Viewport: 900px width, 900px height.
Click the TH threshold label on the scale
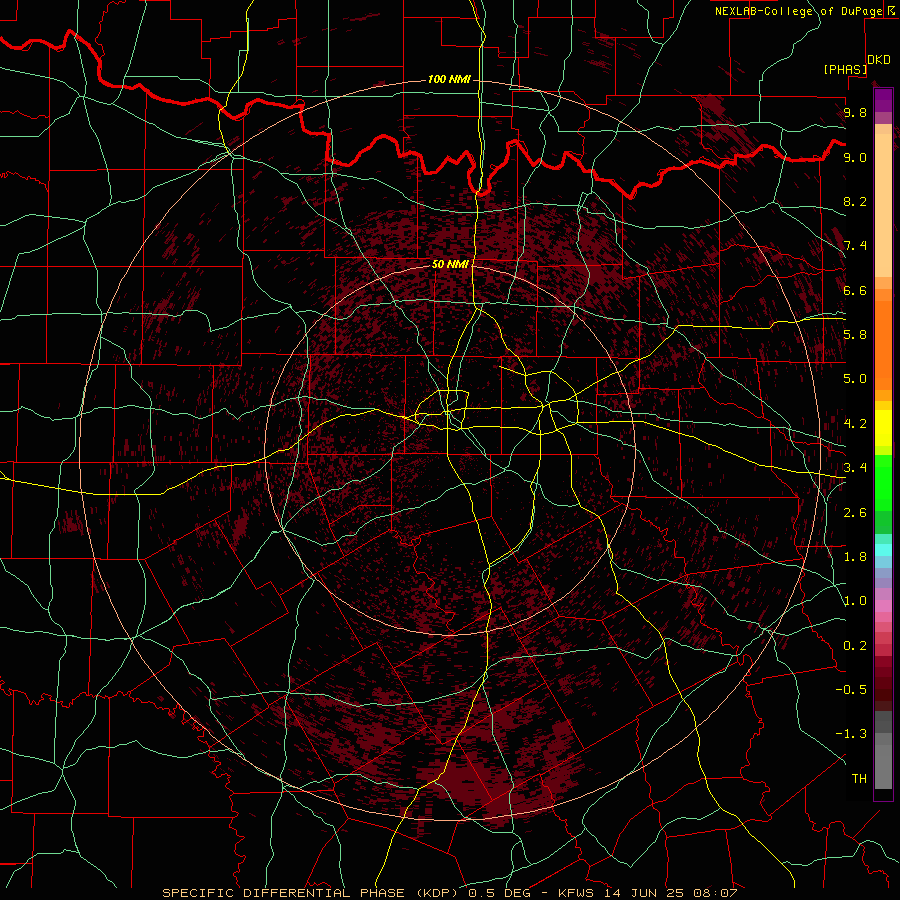859,779
